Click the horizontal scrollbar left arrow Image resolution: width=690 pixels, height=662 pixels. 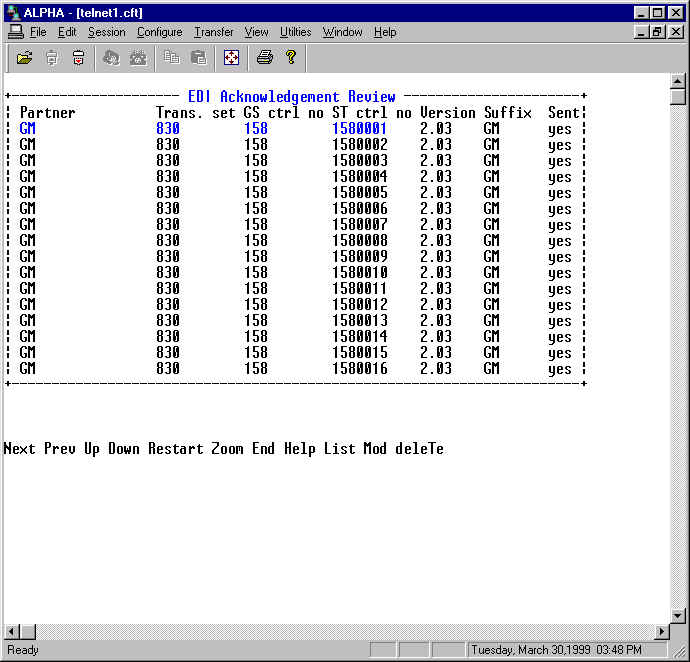point(10,632)
